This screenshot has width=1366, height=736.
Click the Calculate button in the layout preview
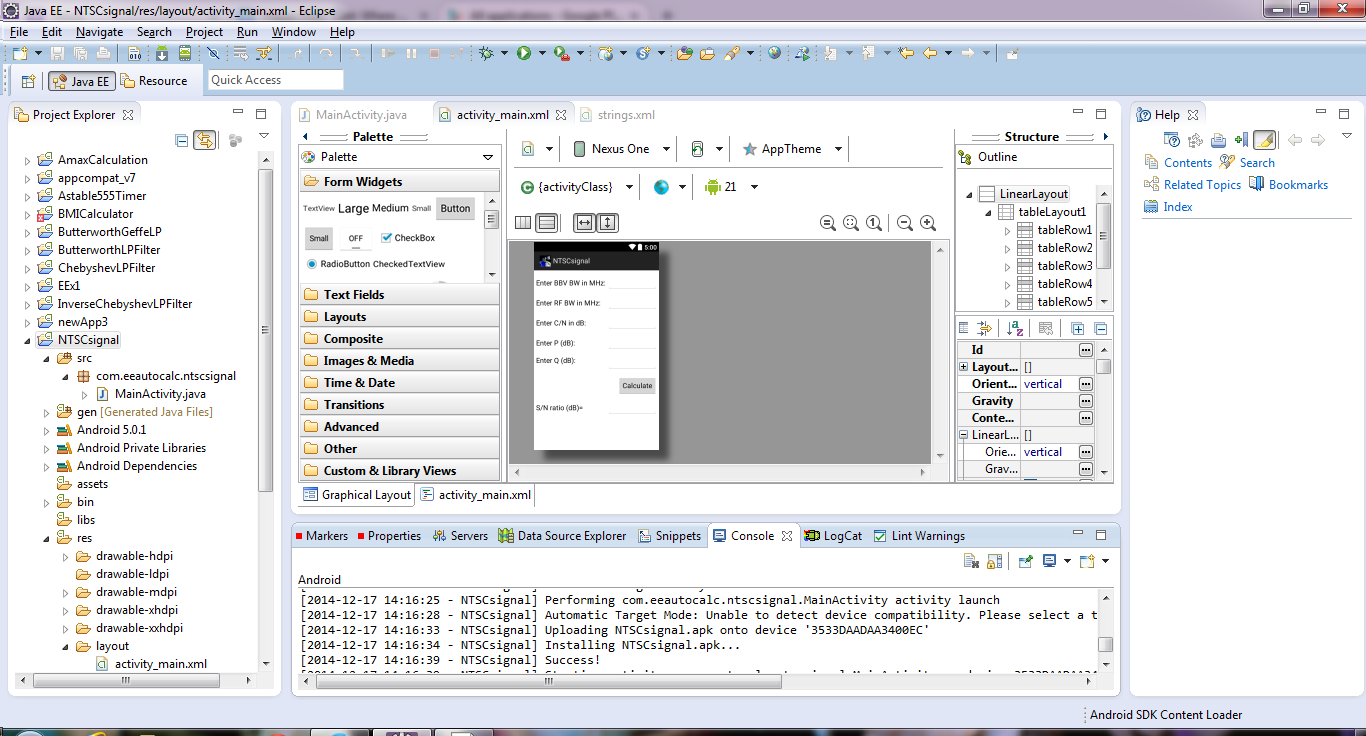(637, 385)
